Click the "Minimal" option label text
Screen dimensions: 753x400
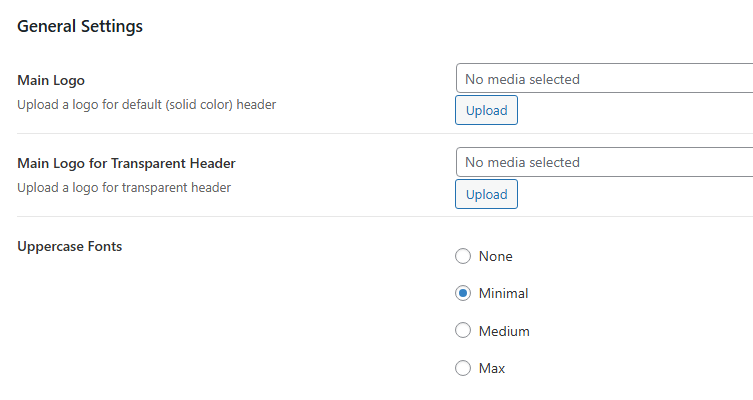503,294
